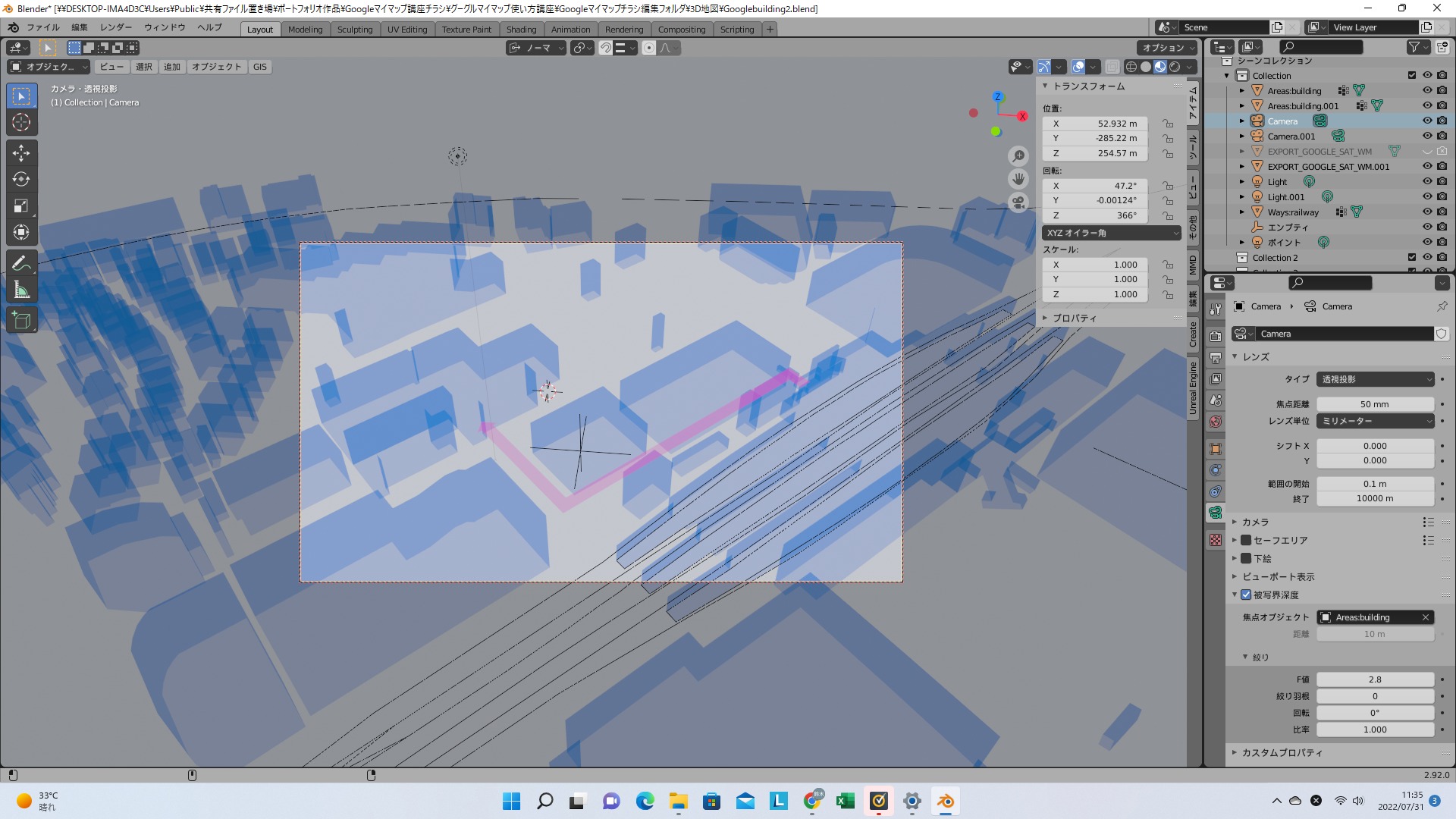Click the 焦点距離 50 mm field
1456x819 pixels.
click(1374, 404)
